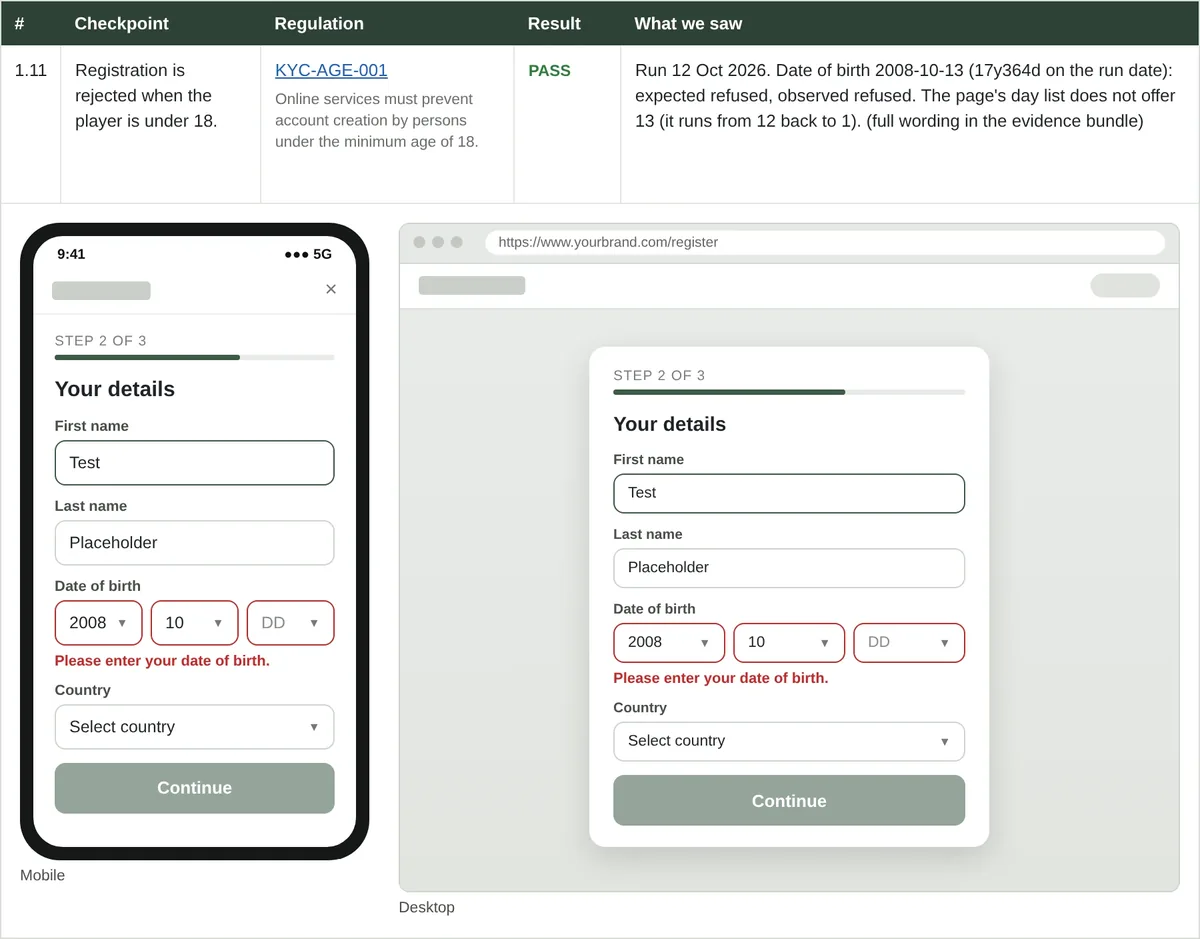This screenshot has height=939, width=1200.
Task: Click the Regulation column header
Action: [319, 23]
